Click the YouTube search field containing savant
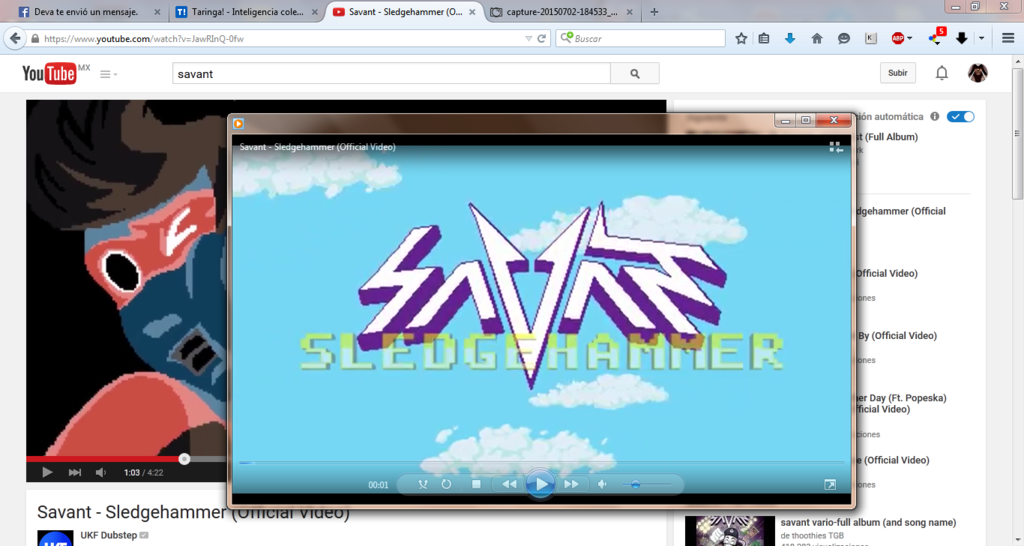The image size is (1024, 546). pos(391,74)
